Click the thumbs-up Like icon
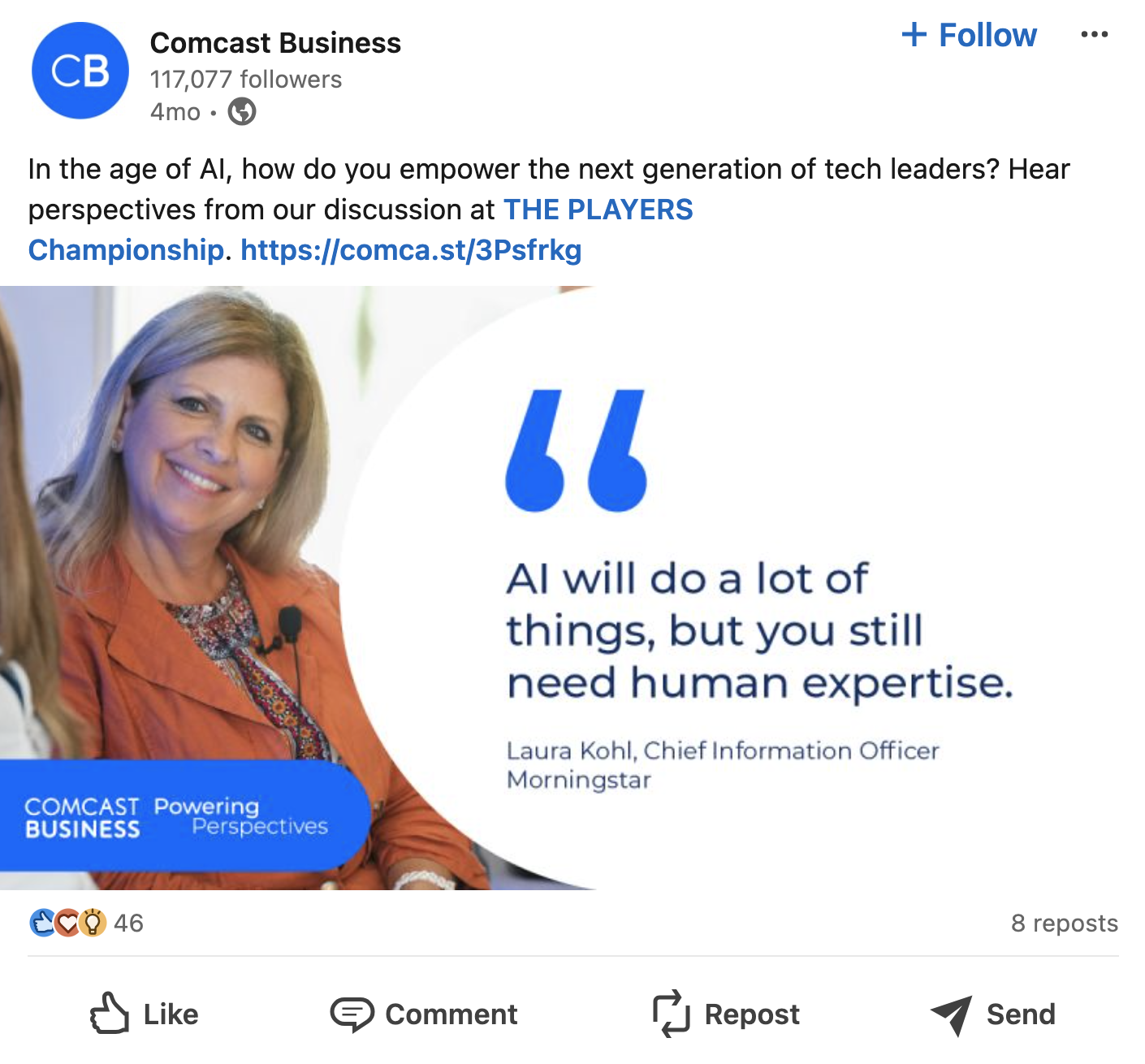Screen dimensions: 1145x1064 point(110,1014)
